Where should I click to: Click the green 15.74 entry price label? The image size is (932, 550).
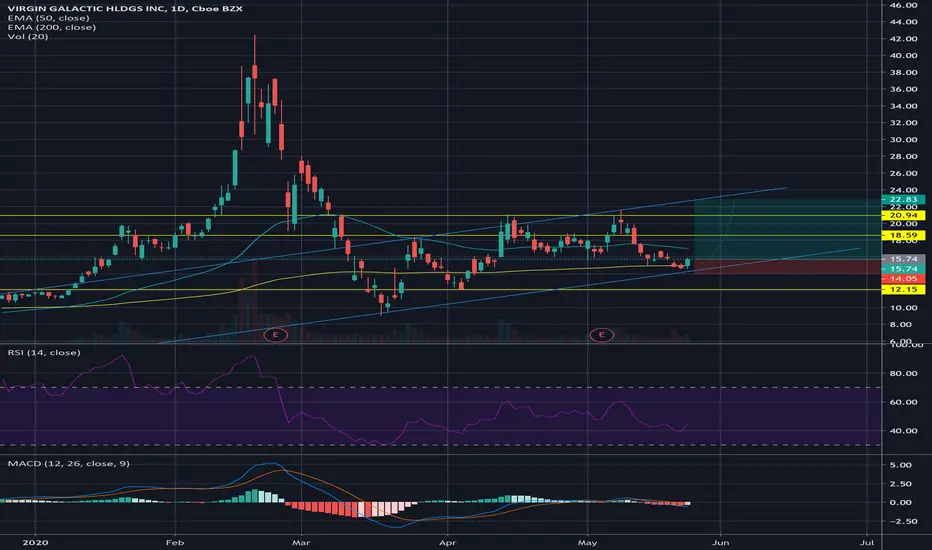(903, 269)
